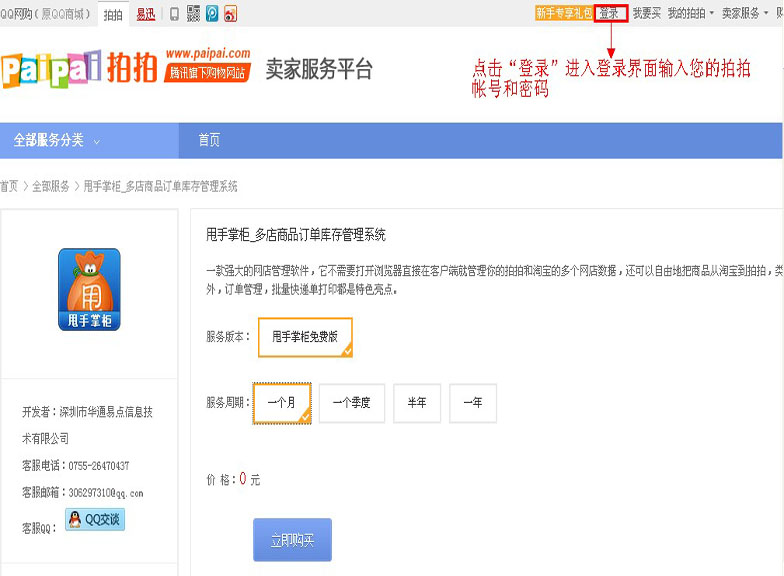Select the 甩手掌柜免费版 service version
The height and width of the screenshot is (576, 784).
point(305,337)
